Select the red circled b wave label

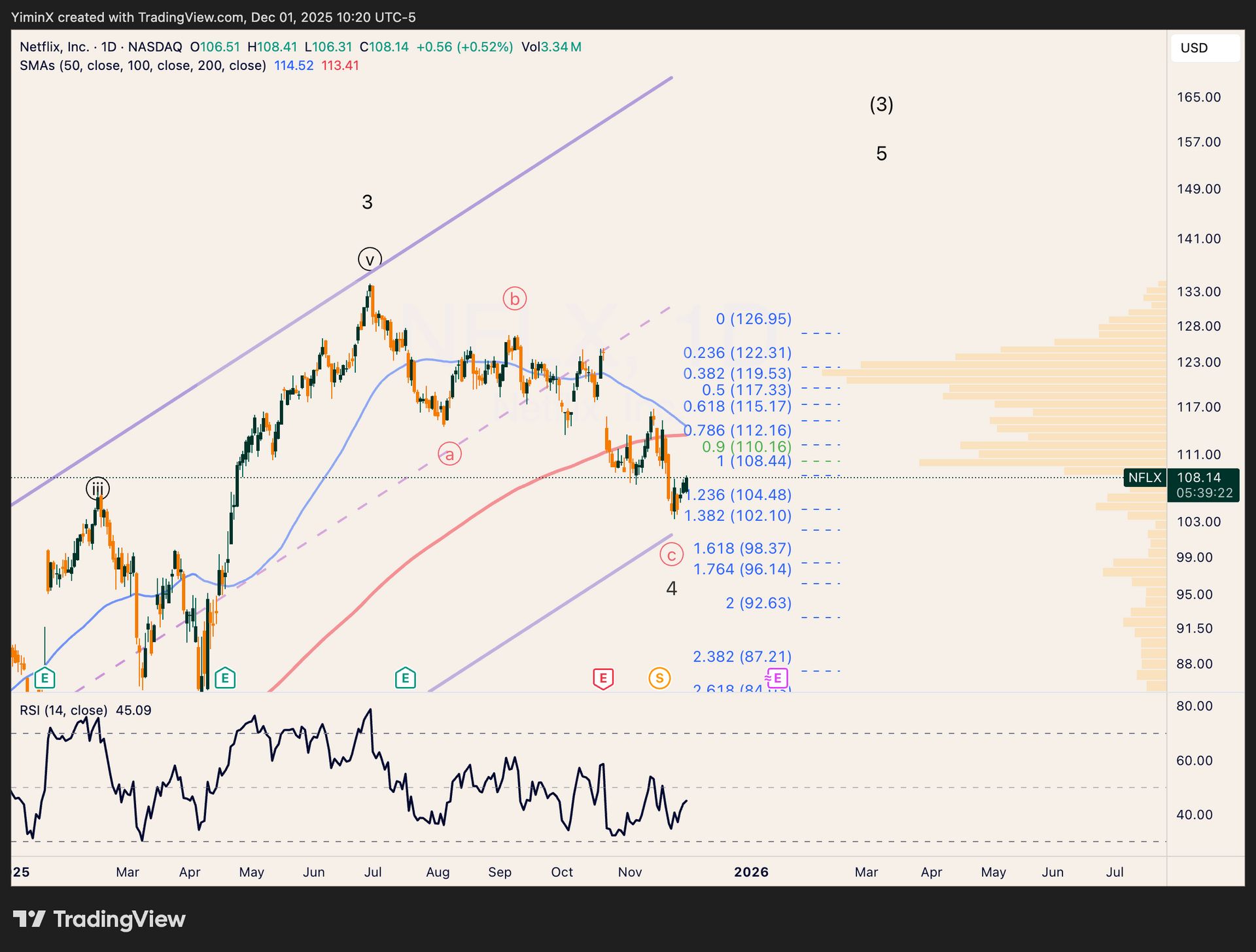point(515,299)
